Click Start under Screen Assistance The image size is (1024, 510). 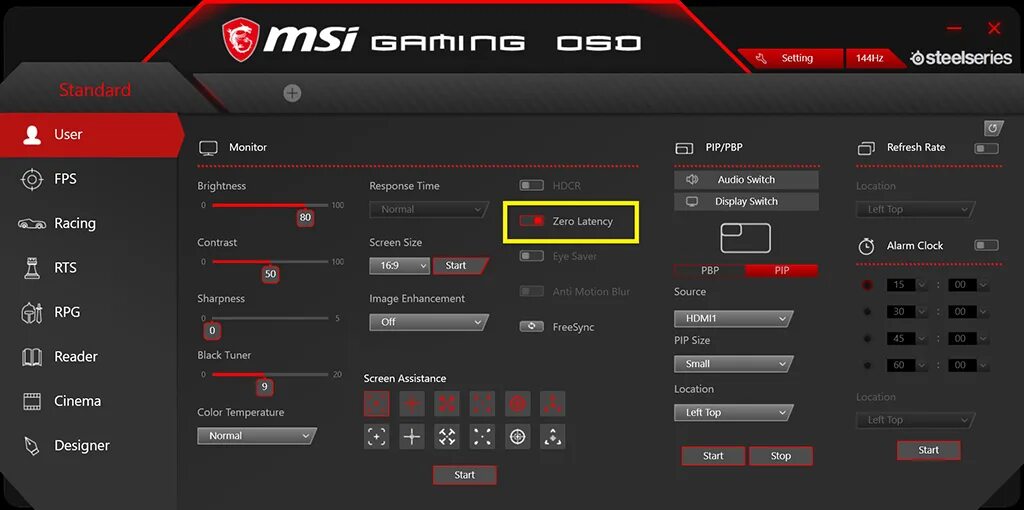464,475
